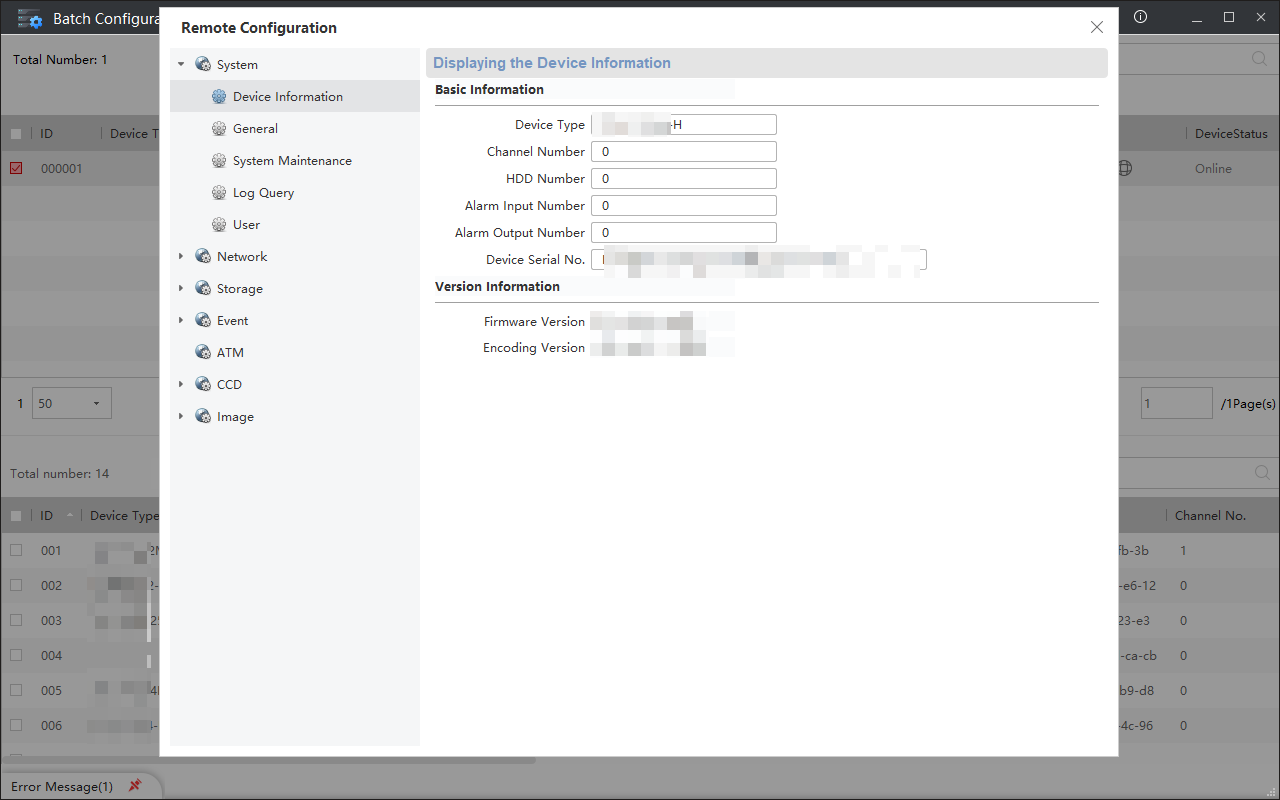Click the pin icon beside Error Message
The image size is (1280, 800).
(x=135, y=785)
